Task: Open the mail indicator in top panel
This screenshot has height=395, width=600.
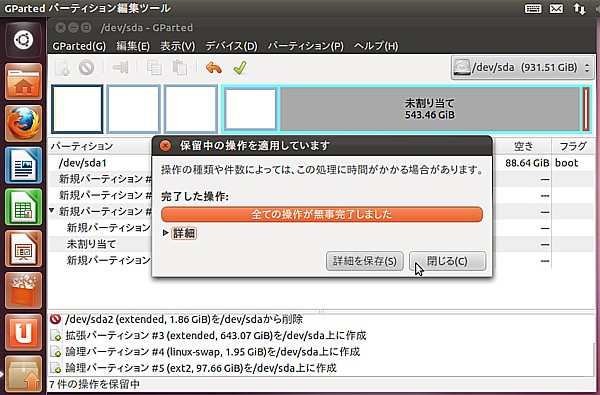Action: pyautogui.click(x=556, y=8)
